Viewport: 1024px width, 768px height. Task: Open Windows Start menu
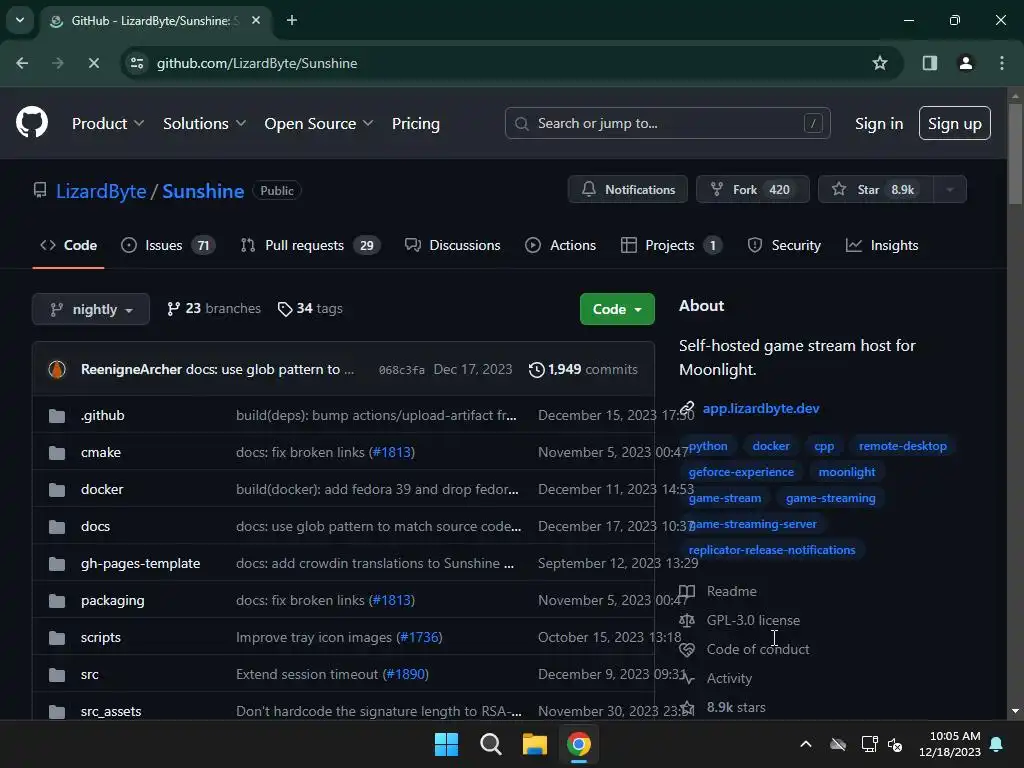point(447,744)
